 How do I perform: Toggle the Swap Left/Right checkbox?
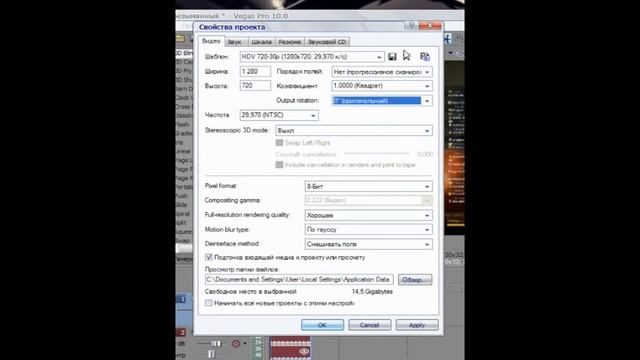pos(279,143)
